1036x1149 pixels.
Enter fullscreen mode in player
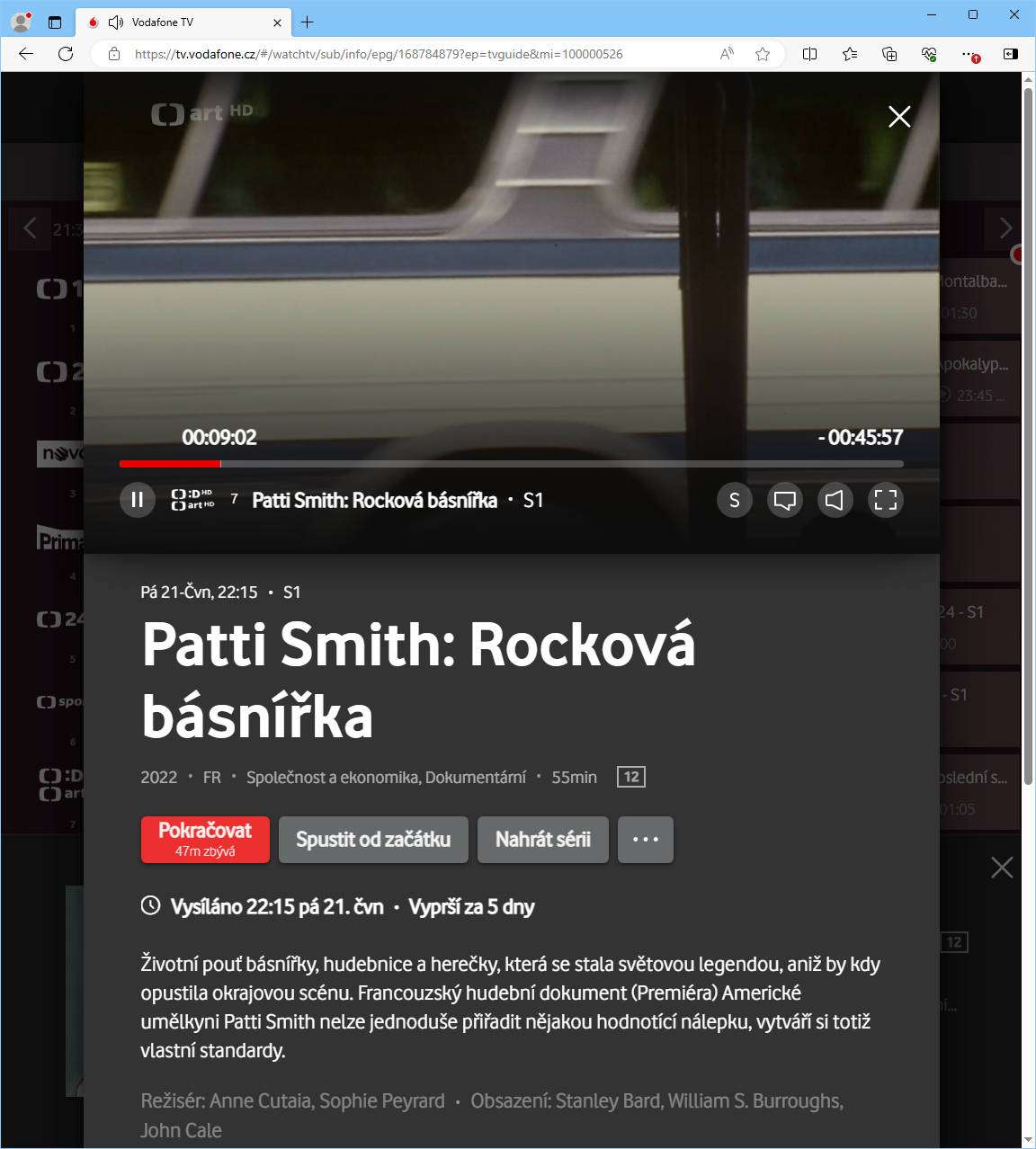886,500
